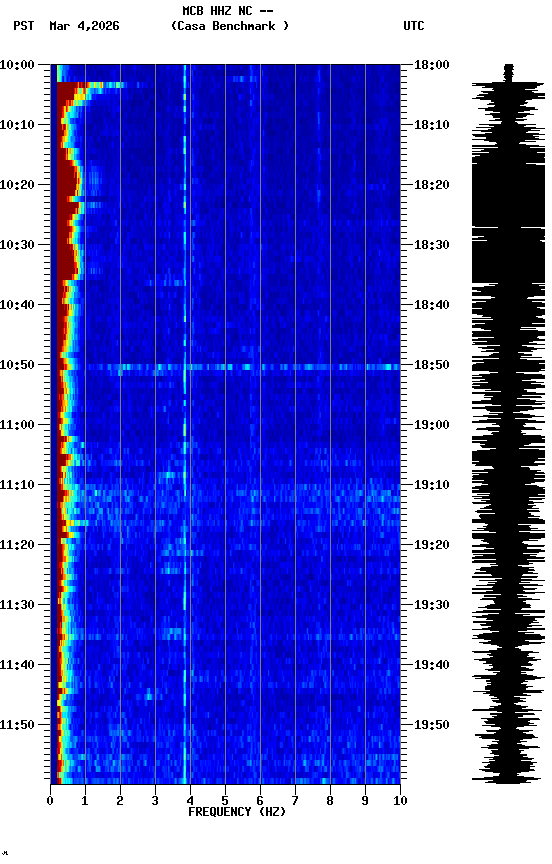Click the seismogram waveform trace panel

508,424
